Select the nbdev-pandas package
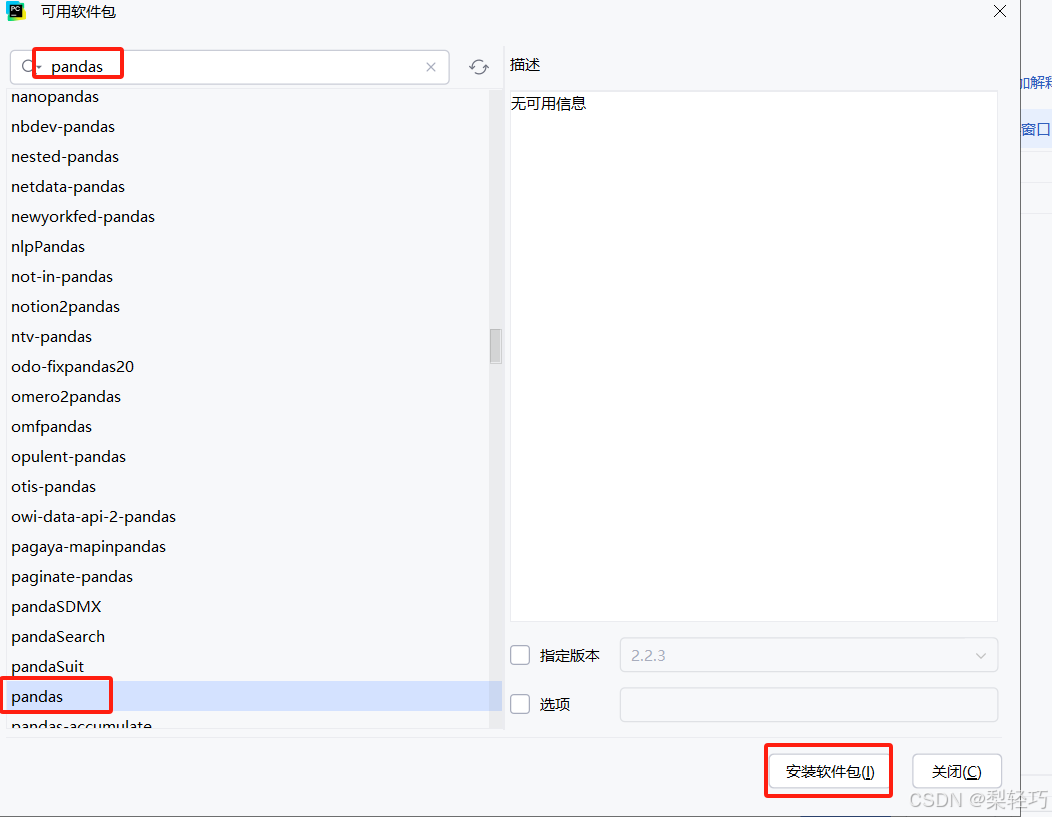 click(248, 127)
